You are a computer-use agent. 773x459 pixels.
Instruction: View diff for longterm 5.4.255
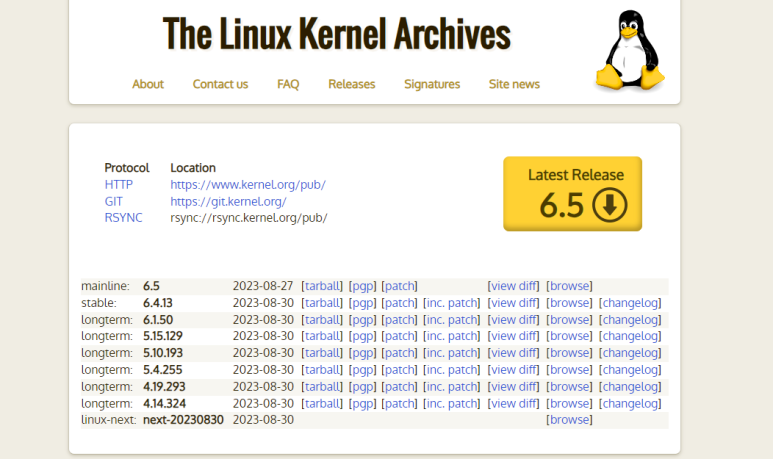tap(513, 370)
